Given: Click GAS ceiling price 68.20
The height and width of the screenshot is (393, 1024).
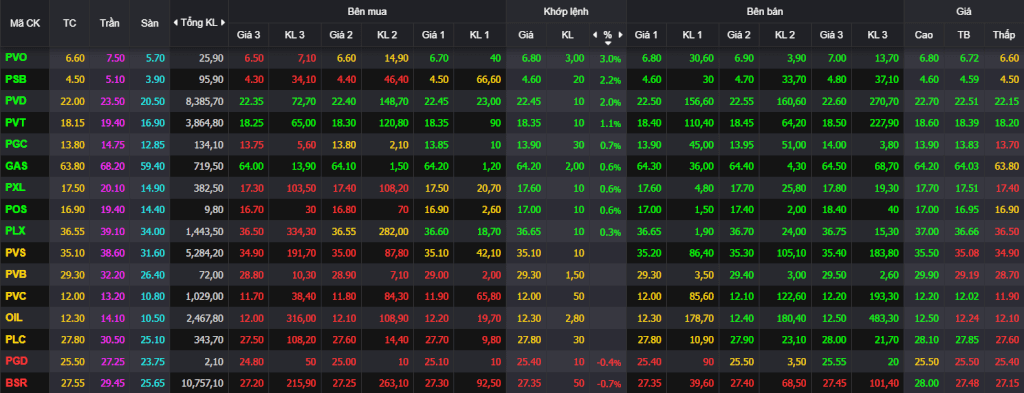Looking at the screenshot, I should click(x=112, y=166).
